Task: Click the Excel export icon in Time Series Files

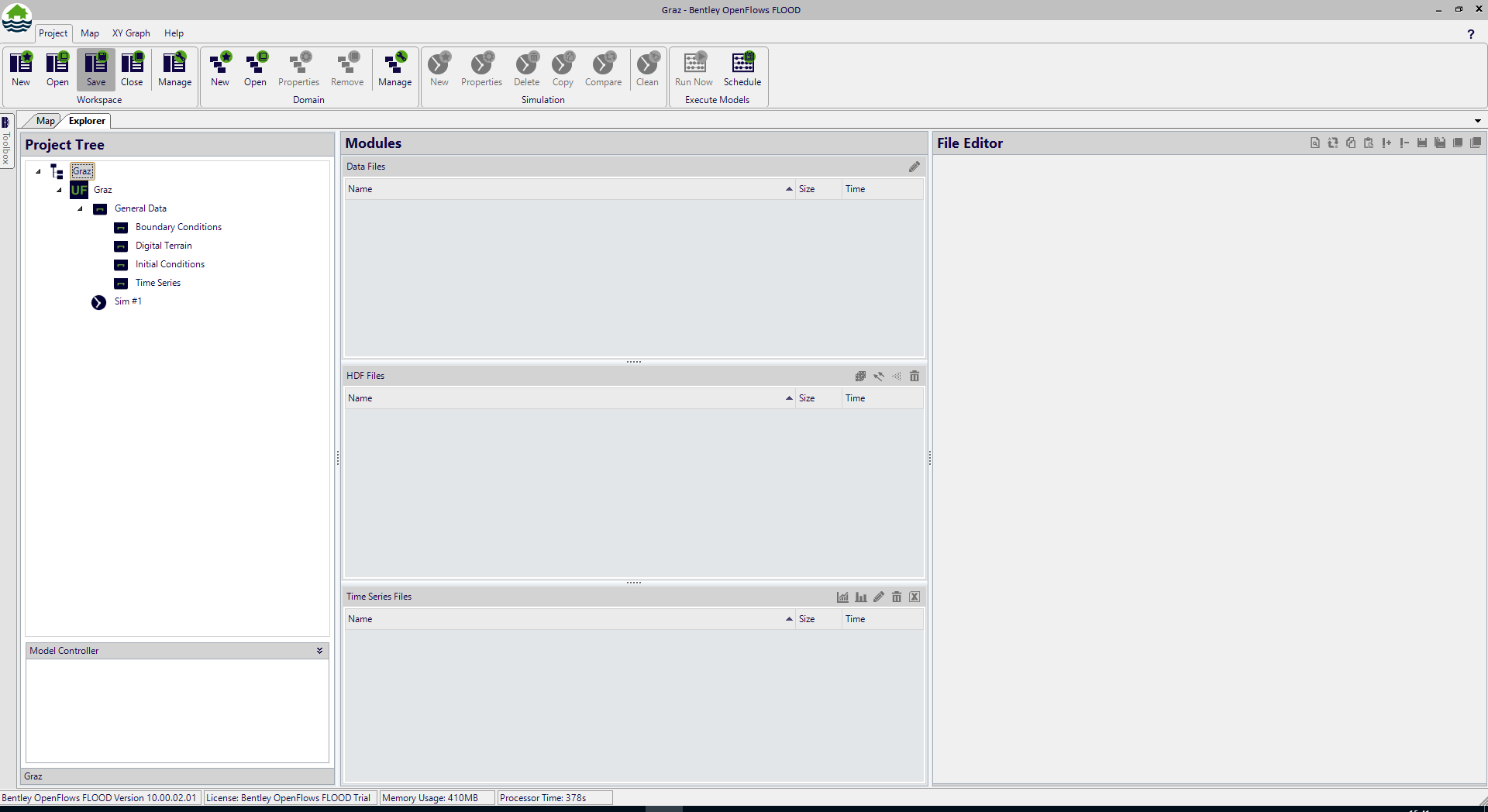Action: (x=914, y=597)
